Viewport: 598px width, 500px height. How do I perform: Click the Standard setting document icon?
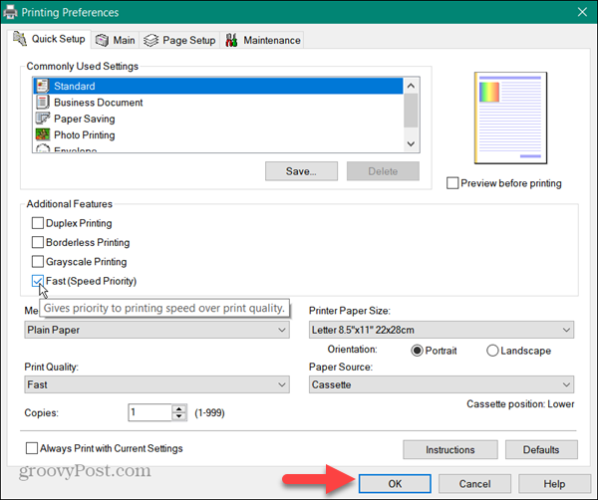[x=43, y=86]
